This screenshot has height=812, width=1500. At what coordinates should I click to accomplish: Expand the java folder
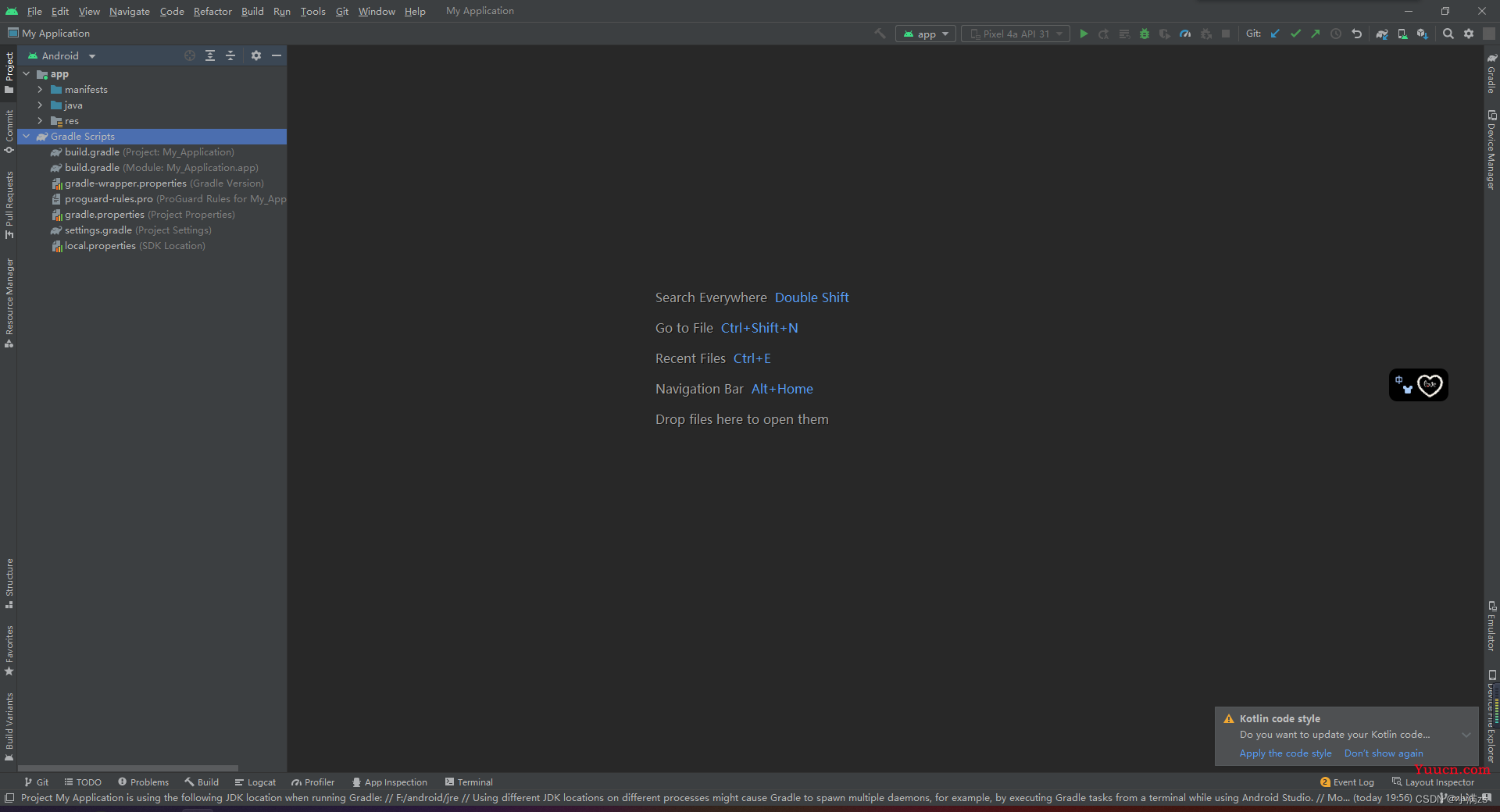40,105
